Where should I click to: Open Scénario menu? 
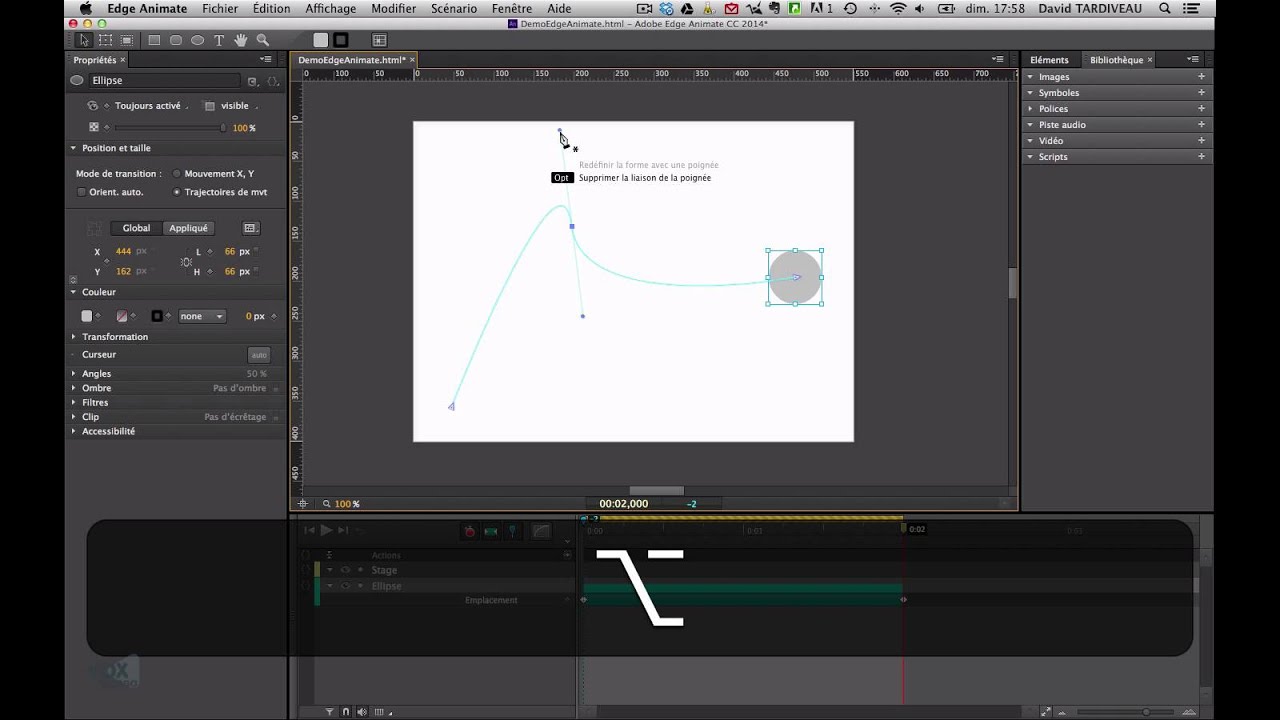[454, 9]
